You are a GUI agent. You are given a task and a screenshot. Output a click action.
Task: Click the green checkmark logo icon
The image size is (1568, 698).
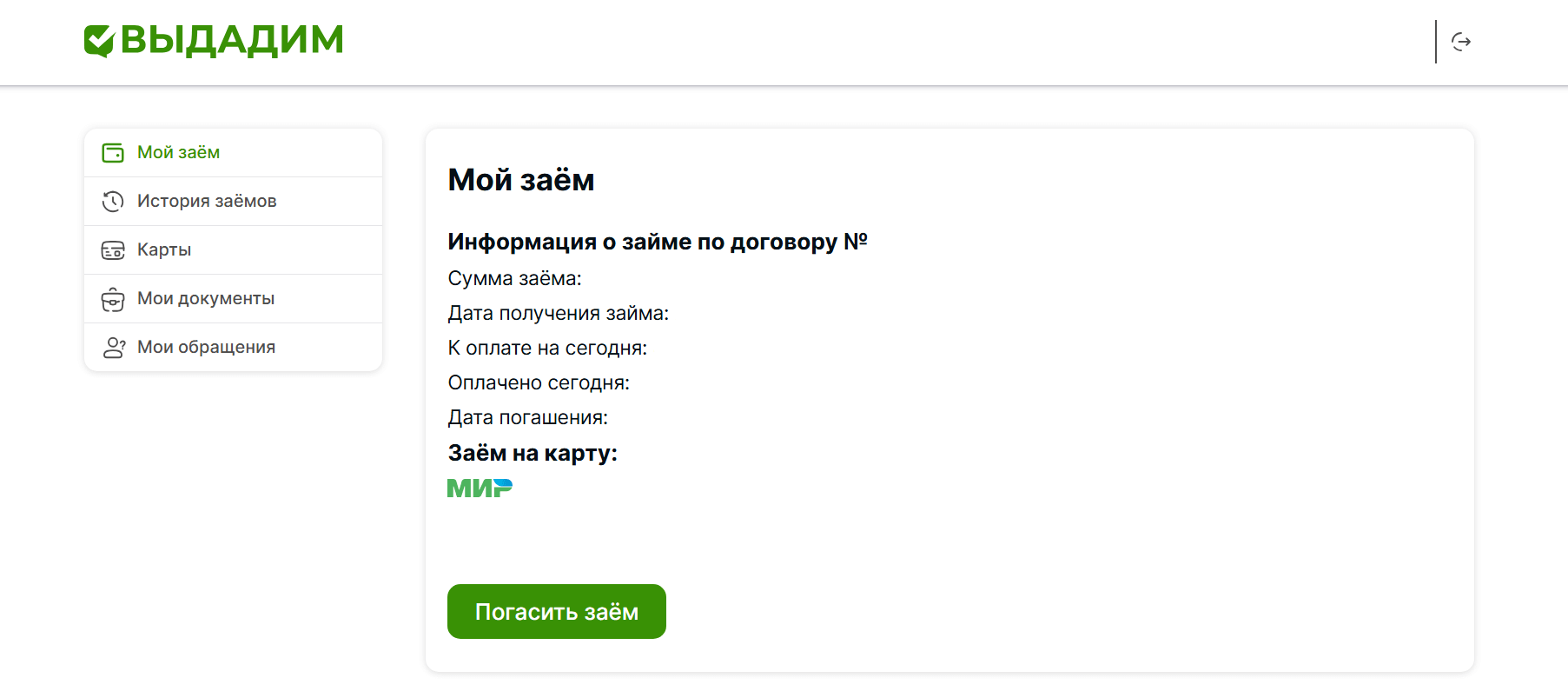click(x=99, y=41)
